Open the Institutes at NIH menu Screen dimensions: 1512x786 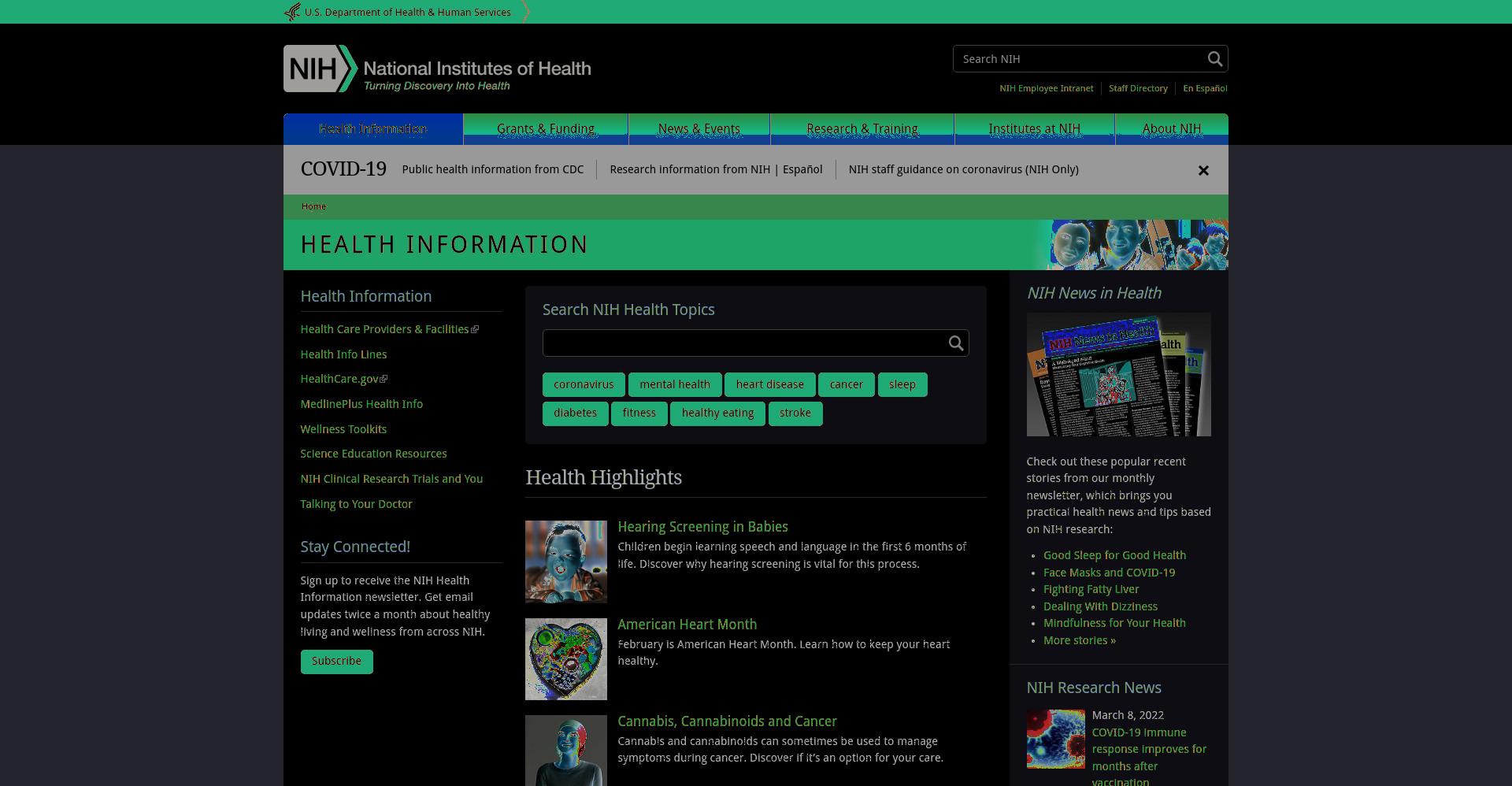[x=1035, y=129]
